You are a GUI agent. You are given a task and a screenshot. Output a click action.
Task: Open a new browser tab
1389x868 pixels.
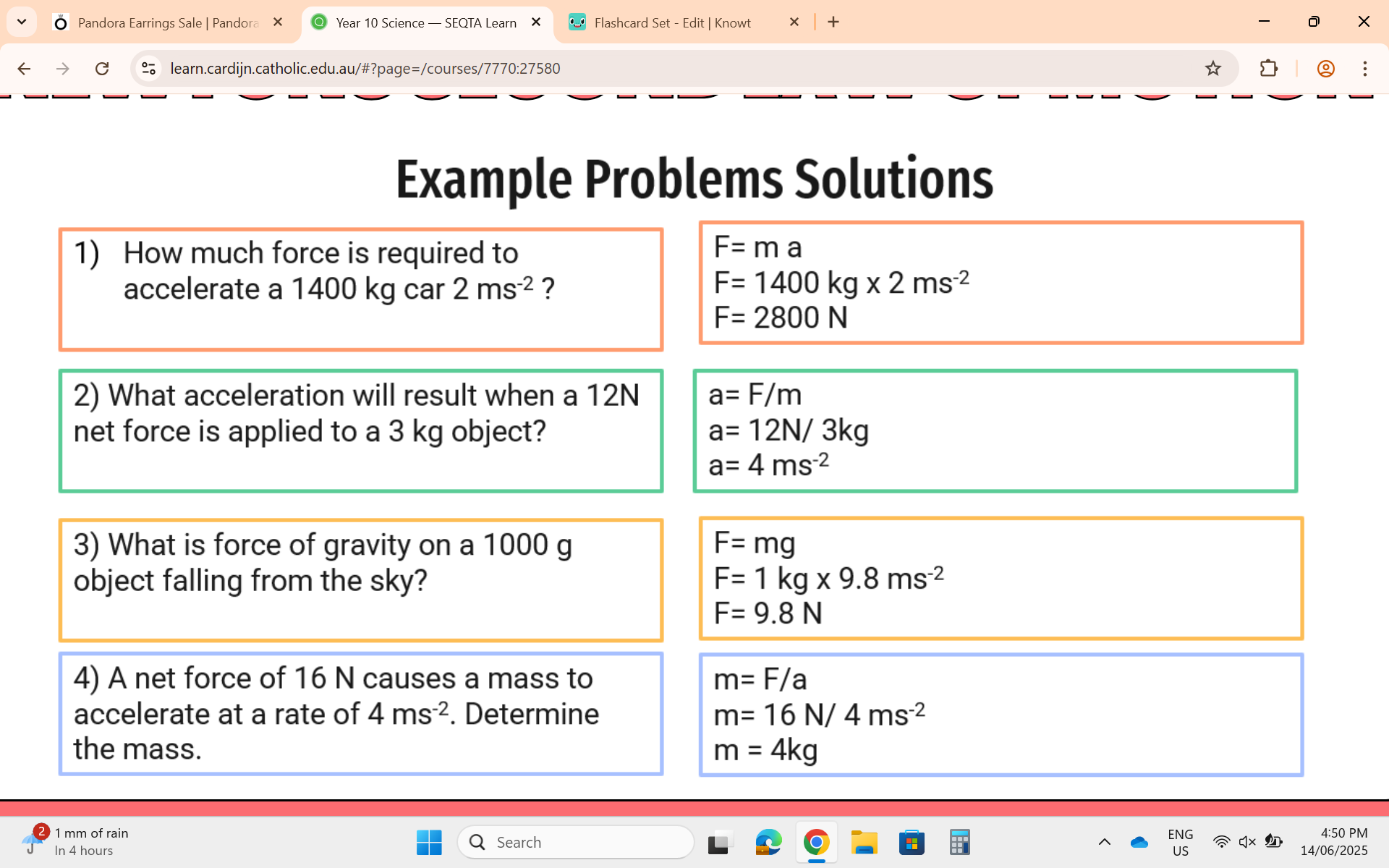pos(833,22)
